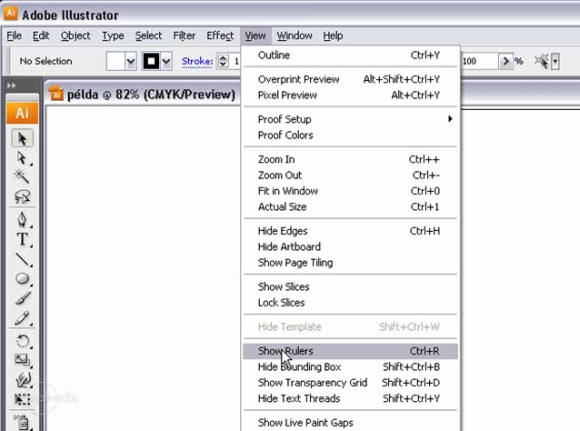Screen dimensions: 580x431
Task: Select Pixel Preview
Action: [350, 95]
